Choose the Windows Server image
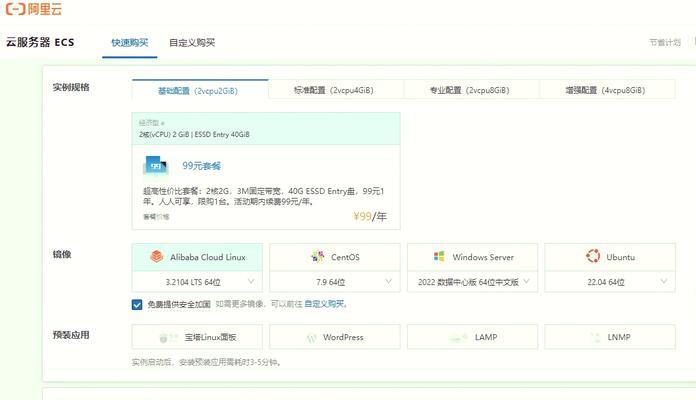696x400 pixels. tap(472, 257)
